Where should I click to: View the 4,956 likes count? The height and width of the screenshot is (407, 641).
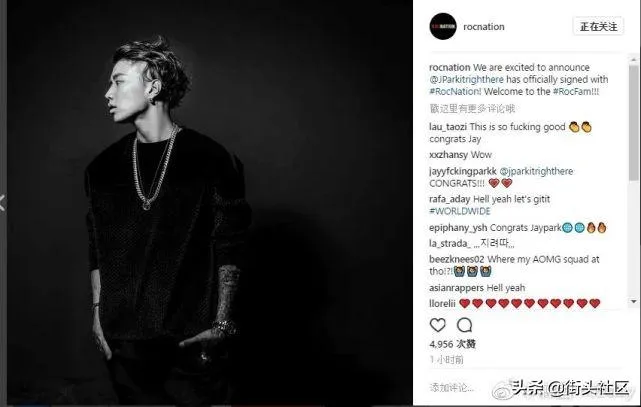452,344
